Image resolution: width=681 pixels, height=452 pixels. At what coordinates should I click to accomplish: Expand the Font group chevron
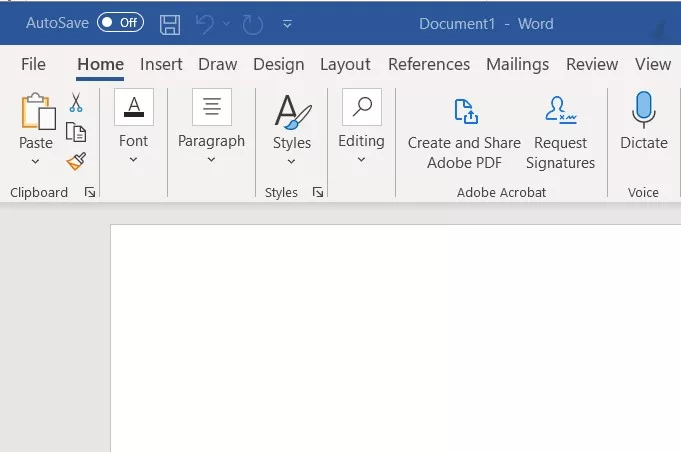coord(133,160)
